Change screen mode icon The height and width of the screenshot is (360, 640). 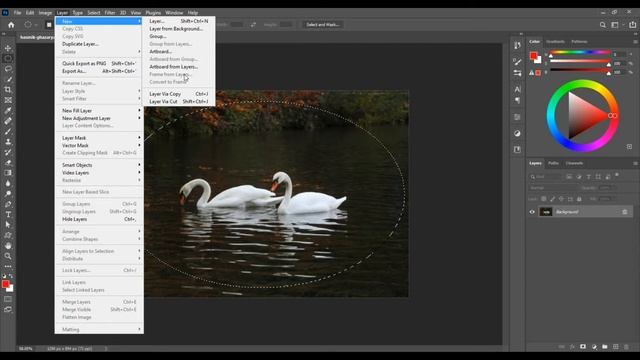8,309
